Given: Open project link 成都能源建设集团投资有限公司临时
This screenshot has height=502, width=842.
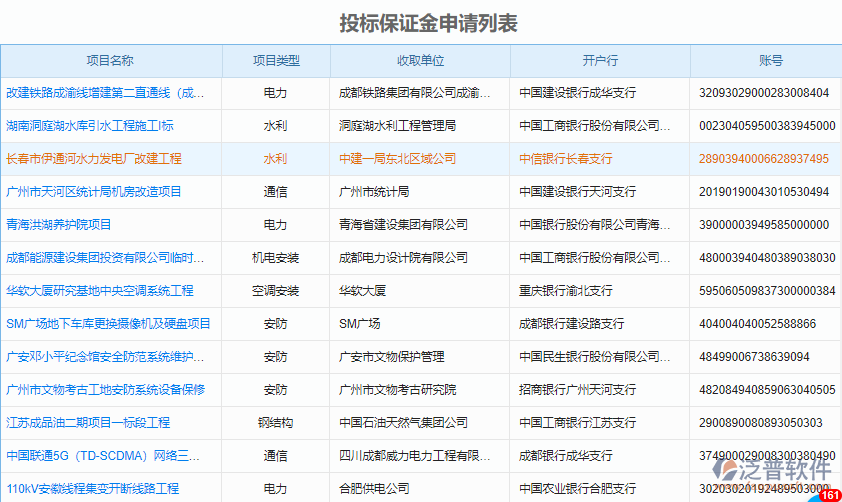Looking at the screenshot, I should pos(105,258).
